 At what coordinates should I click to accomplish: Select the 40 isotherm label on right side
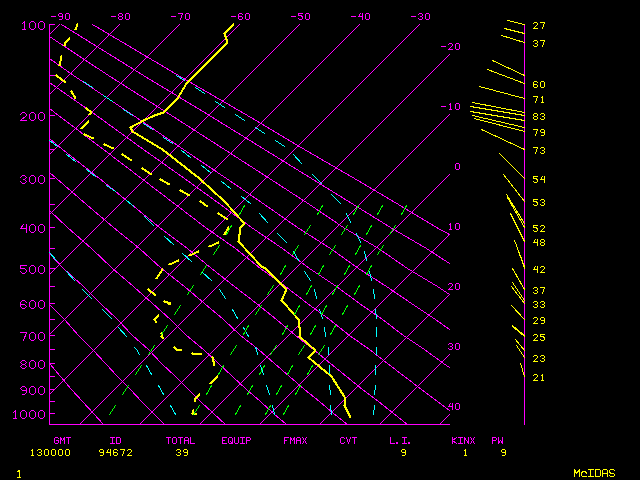coord(454,407)
